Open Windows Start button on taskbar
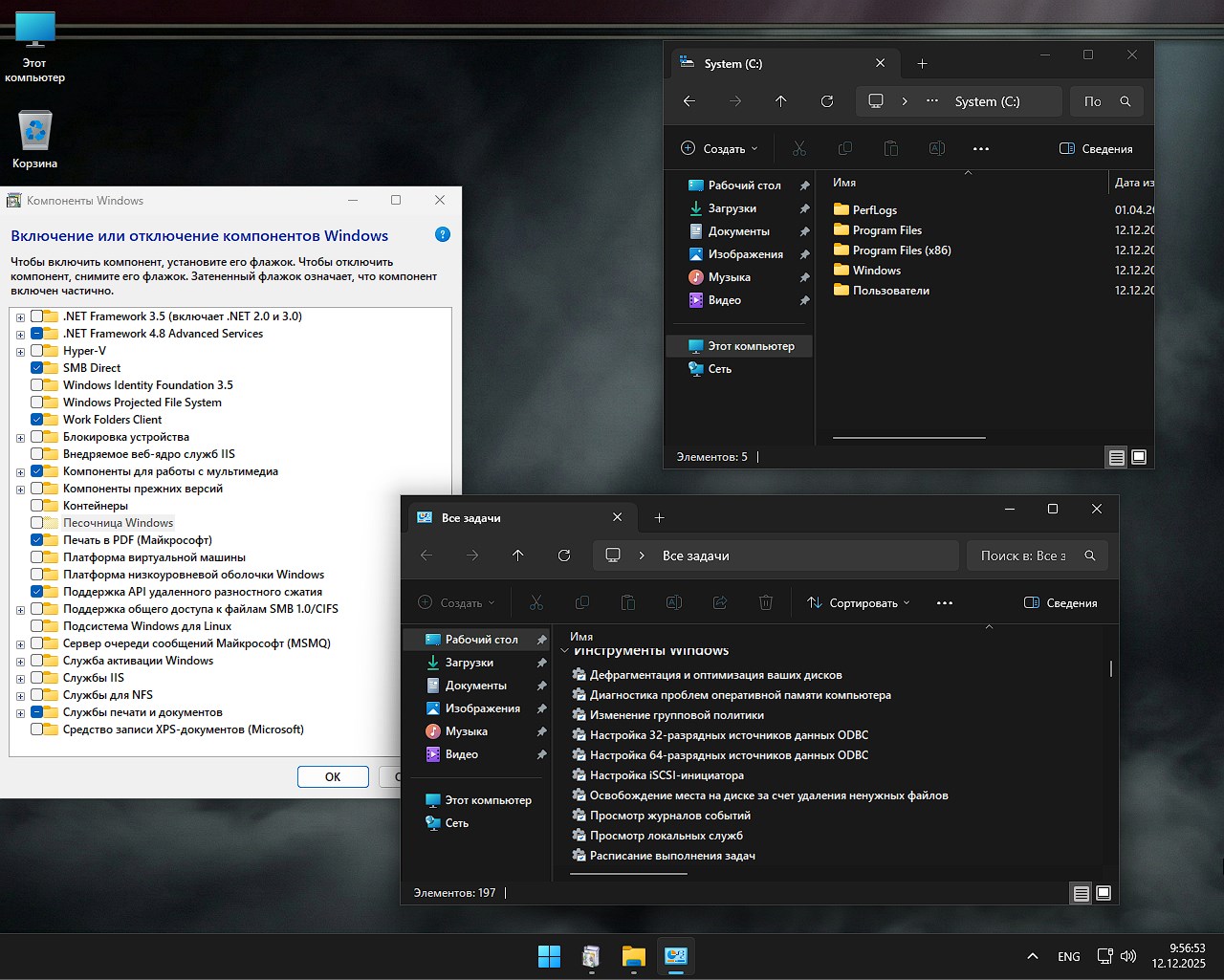 [x=549, y=956]
